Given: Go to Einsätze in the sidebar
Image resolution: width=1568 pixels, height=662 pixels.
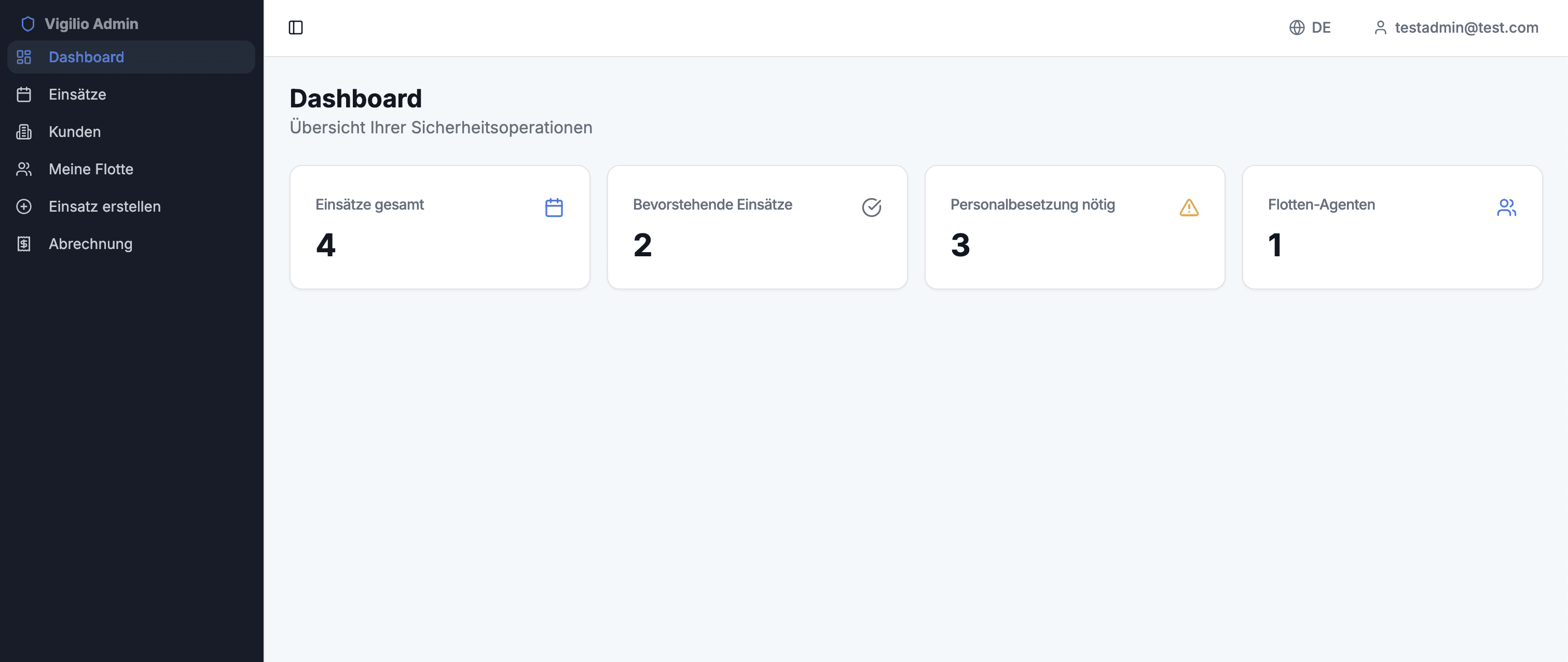Looking at the screenshot, I should point(77,94).
